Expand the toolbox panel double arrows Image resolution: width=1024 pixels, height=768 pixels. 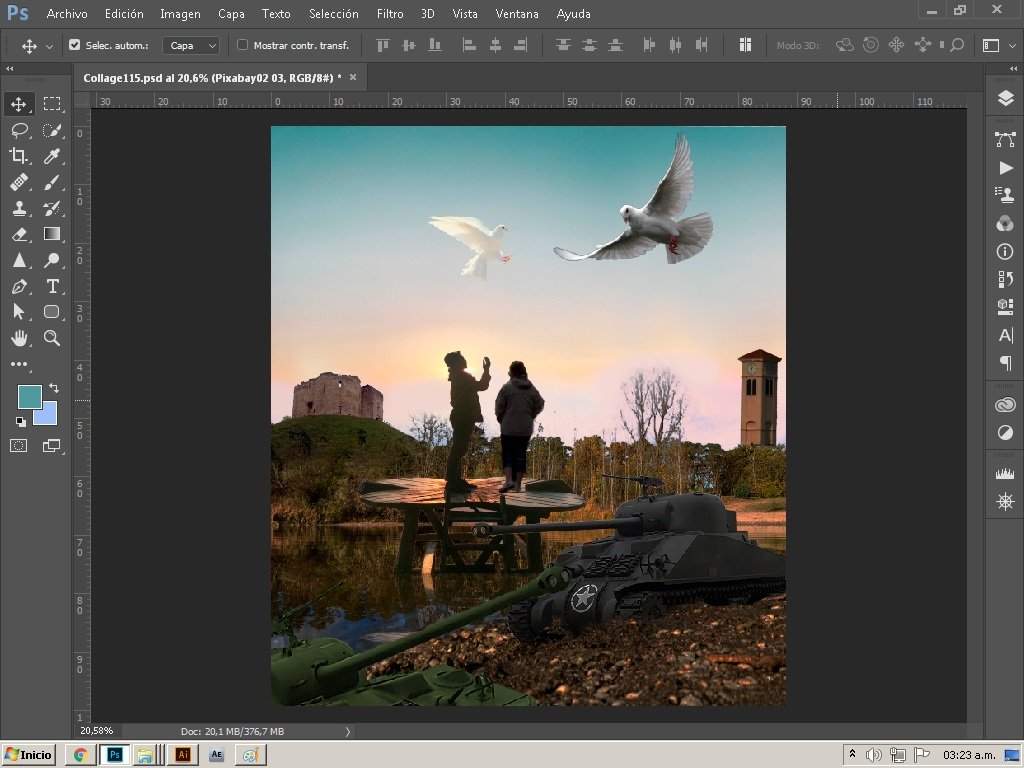pos(9,69)
